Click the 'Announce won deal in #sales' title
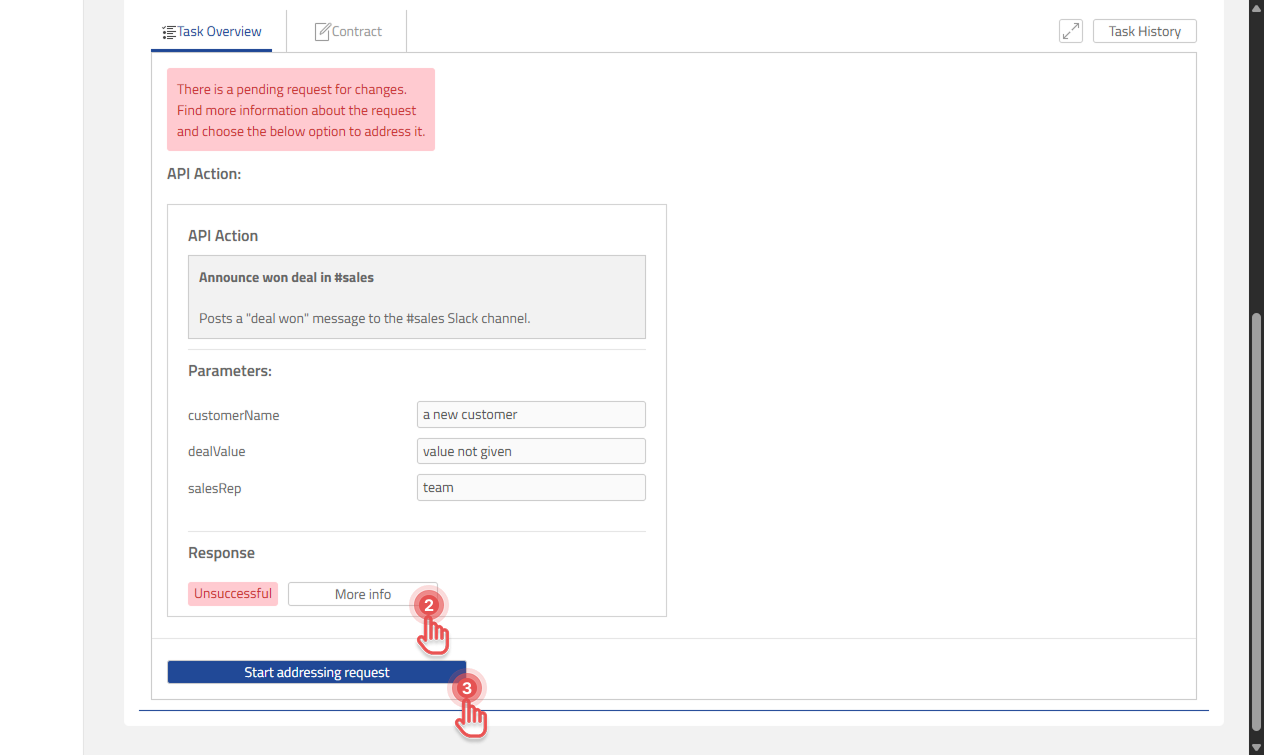The width and height of the screenshot is (1264, 755). point(286,277)
